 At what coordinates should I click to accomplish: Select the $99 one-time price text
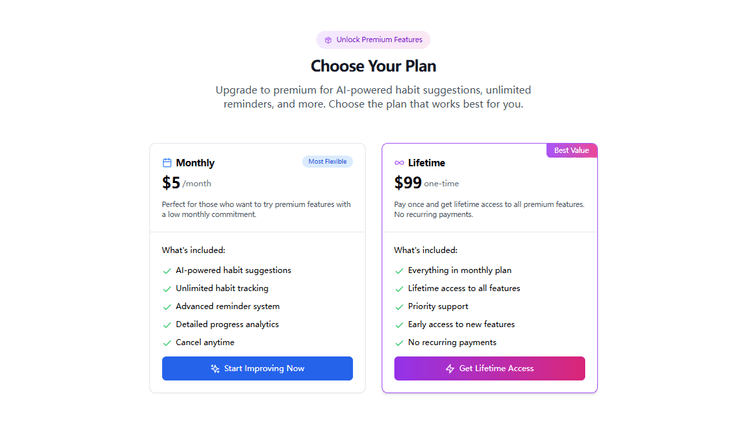407,183
